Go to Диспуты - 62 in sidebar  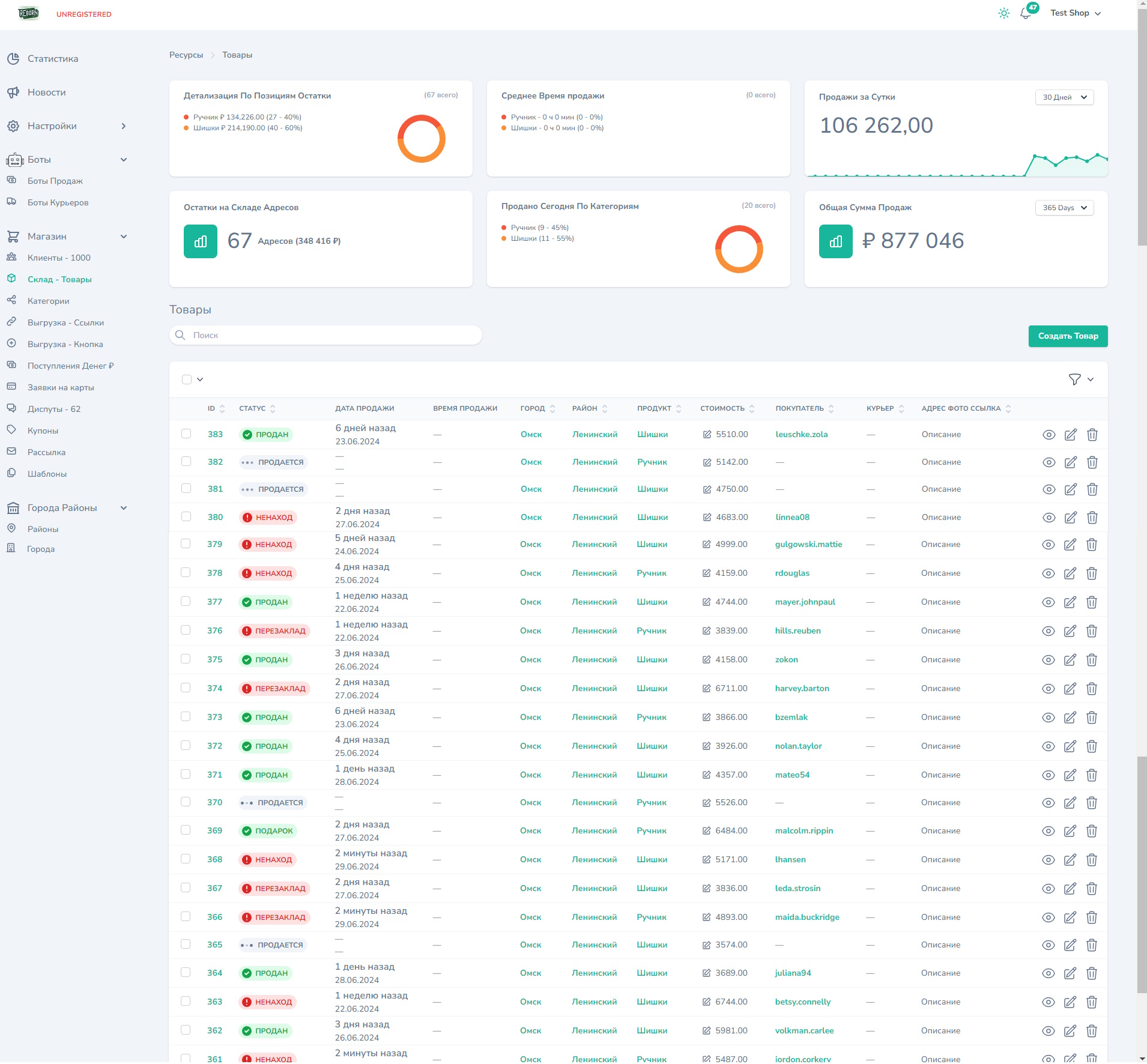click(53, 409)
